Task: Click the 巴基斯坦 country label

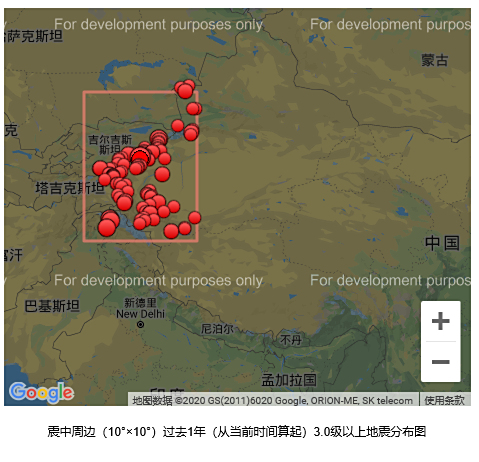Action: tap(52, 306)
